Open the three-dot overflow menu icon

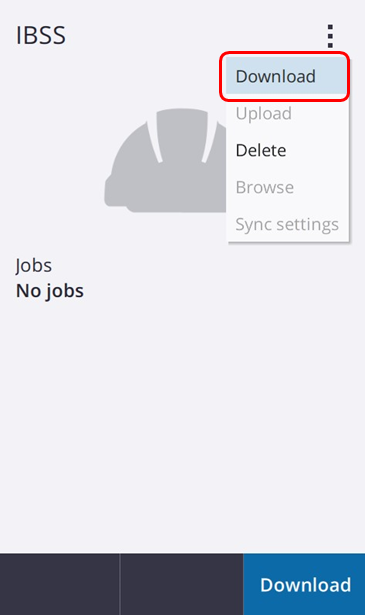tap(330, 36)
